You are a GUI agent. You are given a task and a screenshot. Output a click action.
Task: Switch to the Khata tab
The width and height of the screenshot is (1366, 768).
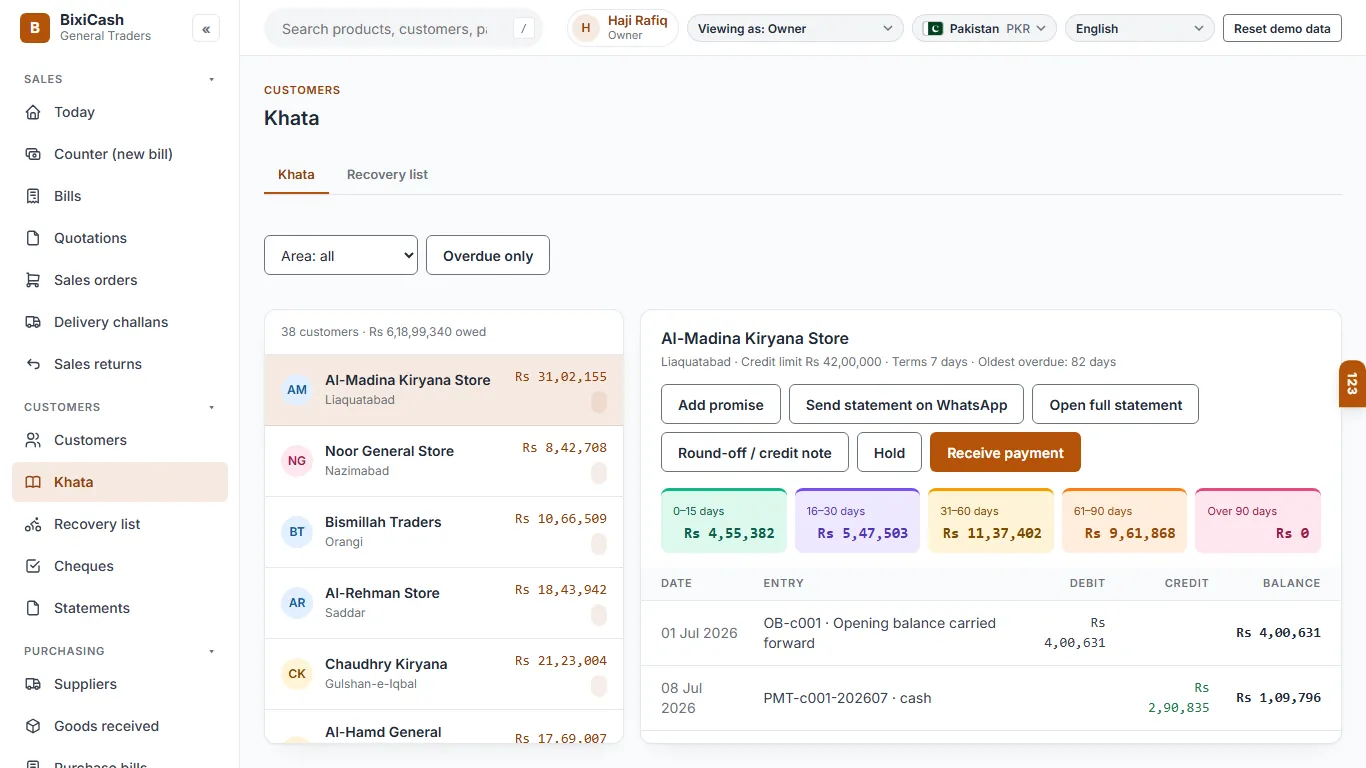[296, 174]
